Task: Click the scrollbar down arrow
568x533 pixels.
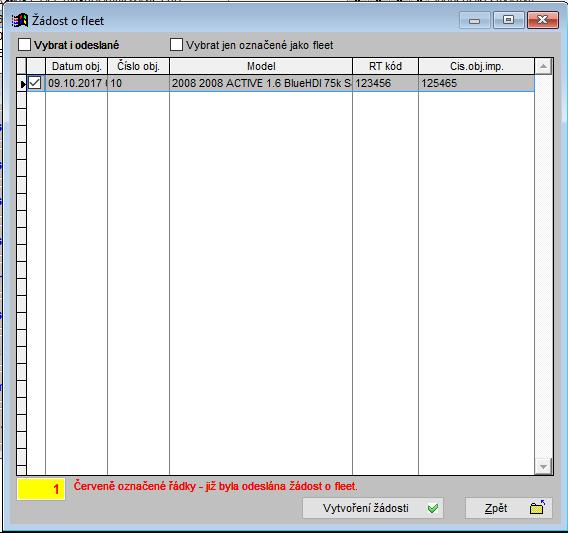Action: pos(543,467)
